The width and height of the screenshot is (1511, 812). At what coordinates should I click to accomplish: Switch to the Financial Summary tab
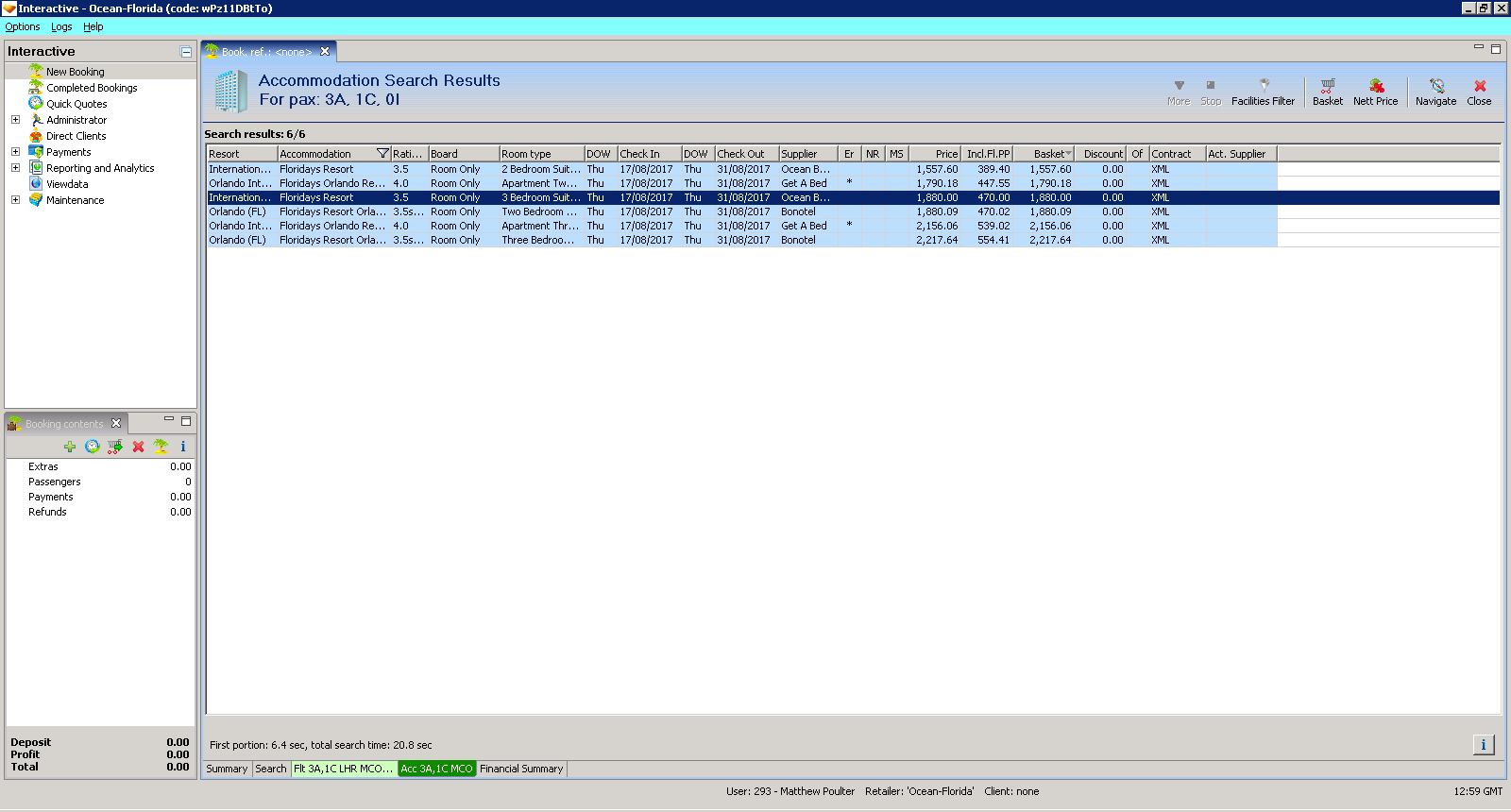click(x=521, y=769)
